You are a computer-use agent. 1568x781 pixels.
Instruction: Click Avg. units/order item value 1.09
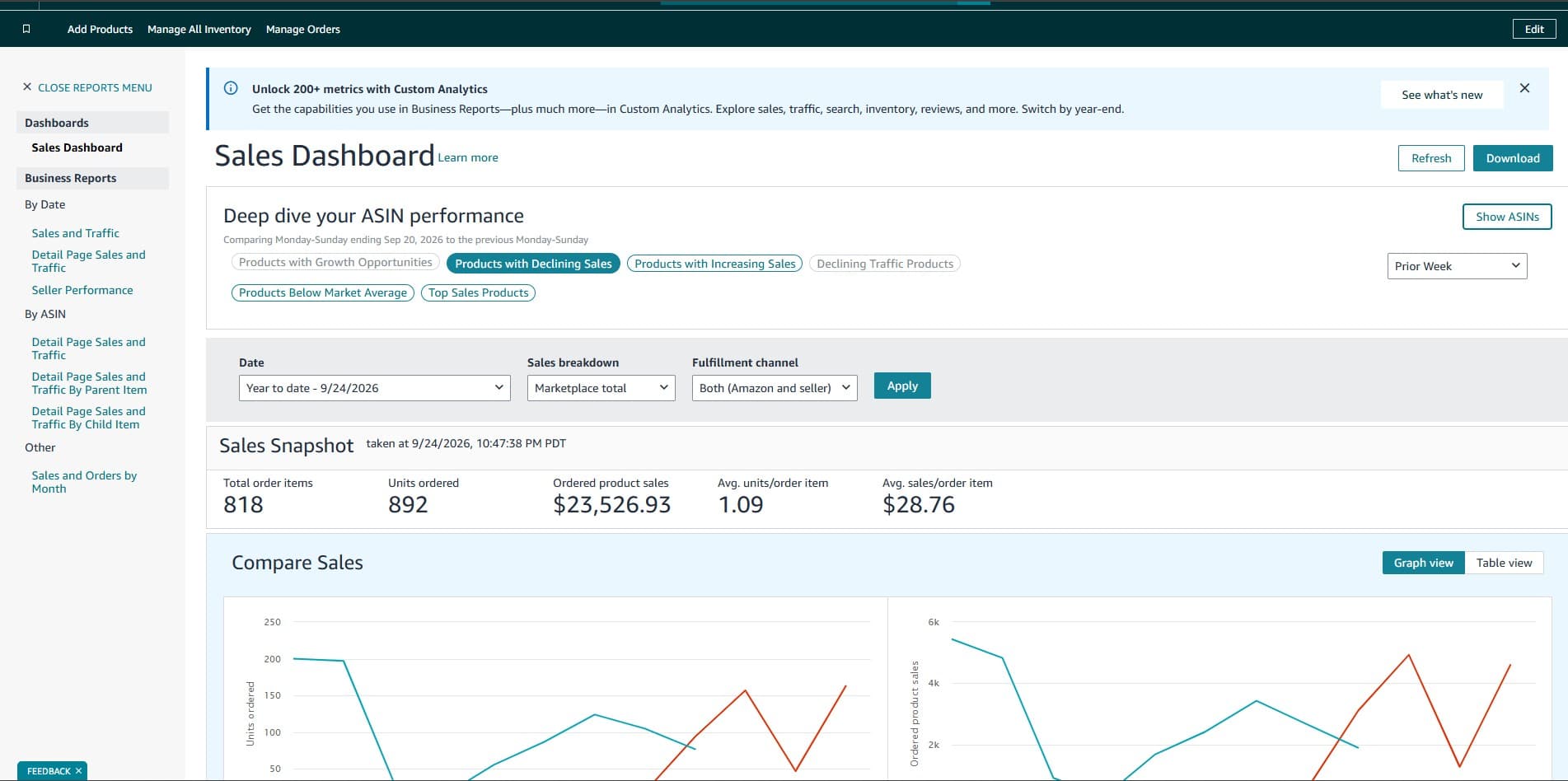tap(741, 504)
